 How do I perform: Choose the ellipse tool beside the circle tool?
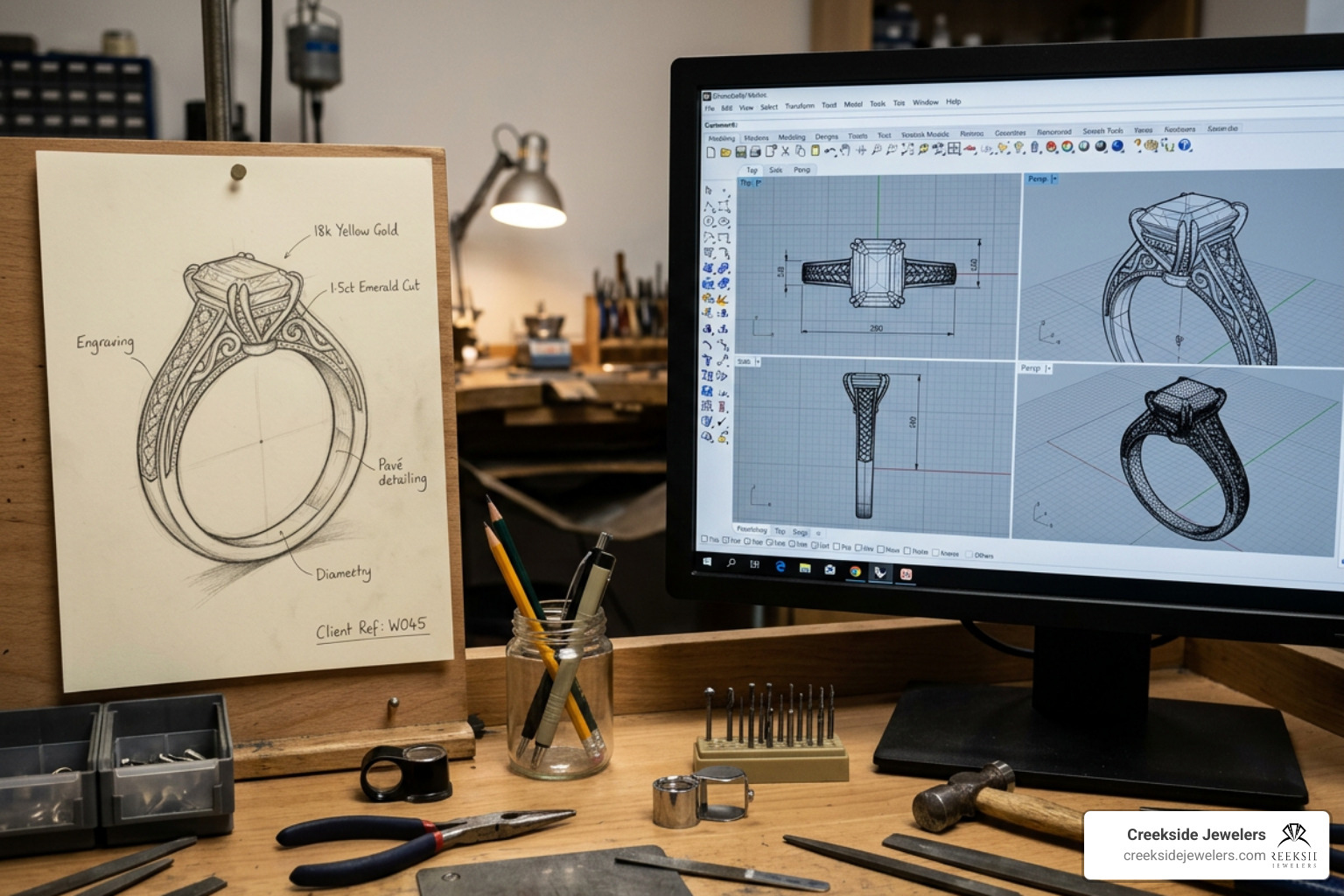[x=724, y=222]
